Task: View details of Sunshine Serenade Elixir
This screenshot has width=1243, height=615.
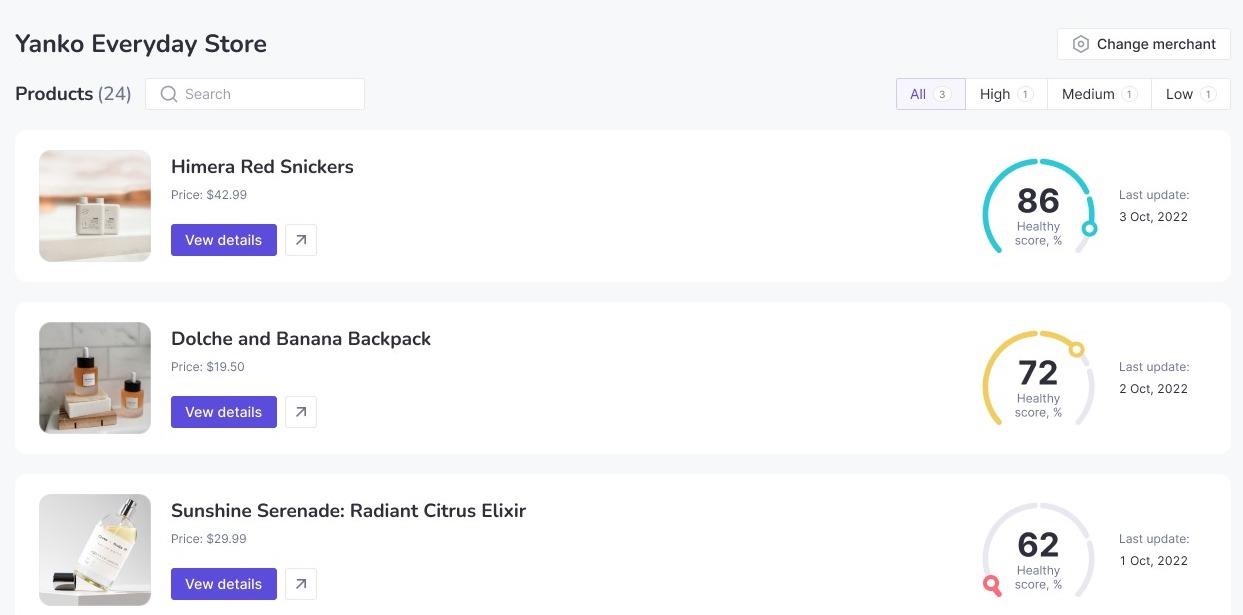Action: point(223,584)
